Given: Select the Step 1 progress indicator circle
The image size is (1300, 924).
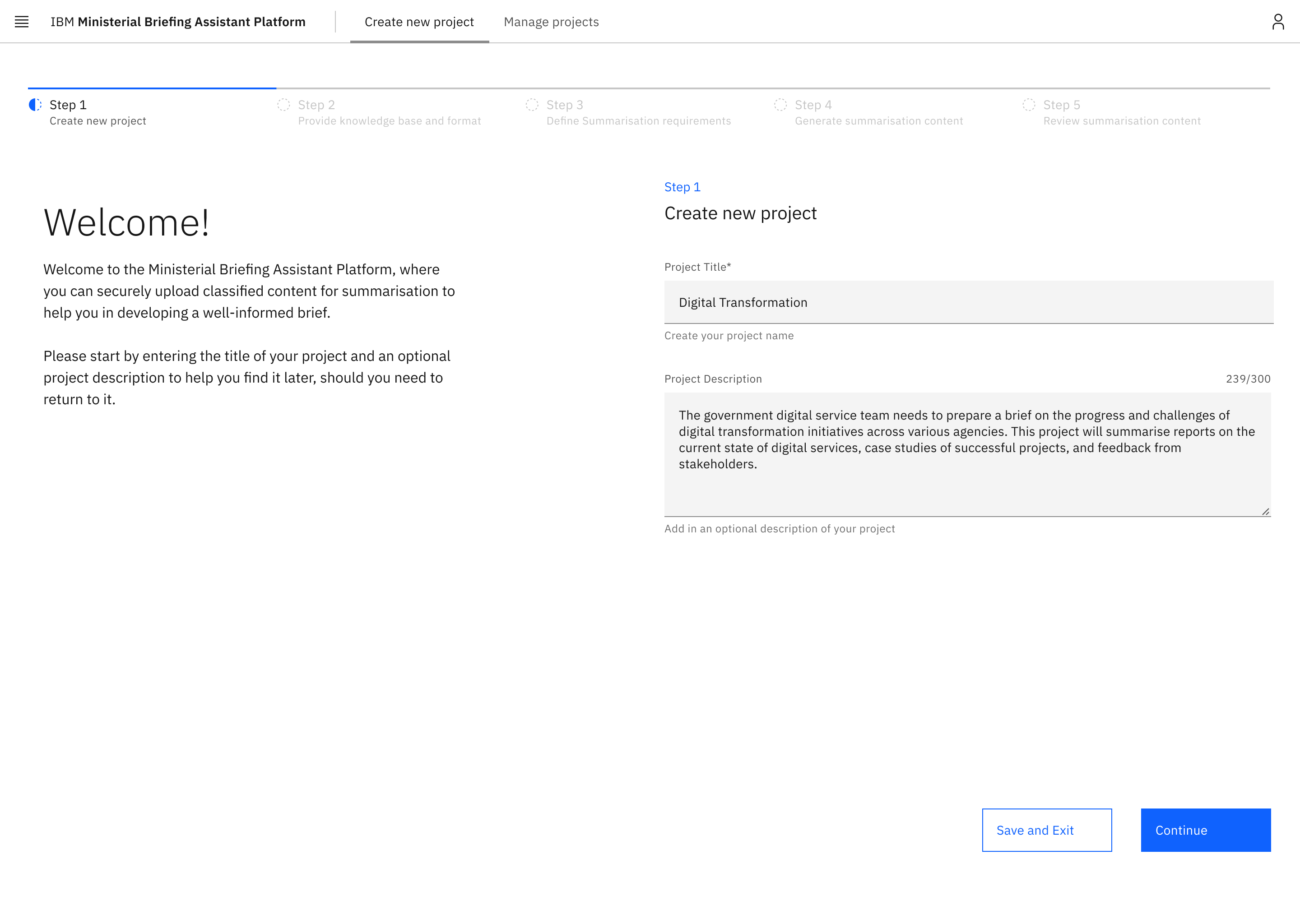Looking at the screenshot, I should (x=35, y=105).
